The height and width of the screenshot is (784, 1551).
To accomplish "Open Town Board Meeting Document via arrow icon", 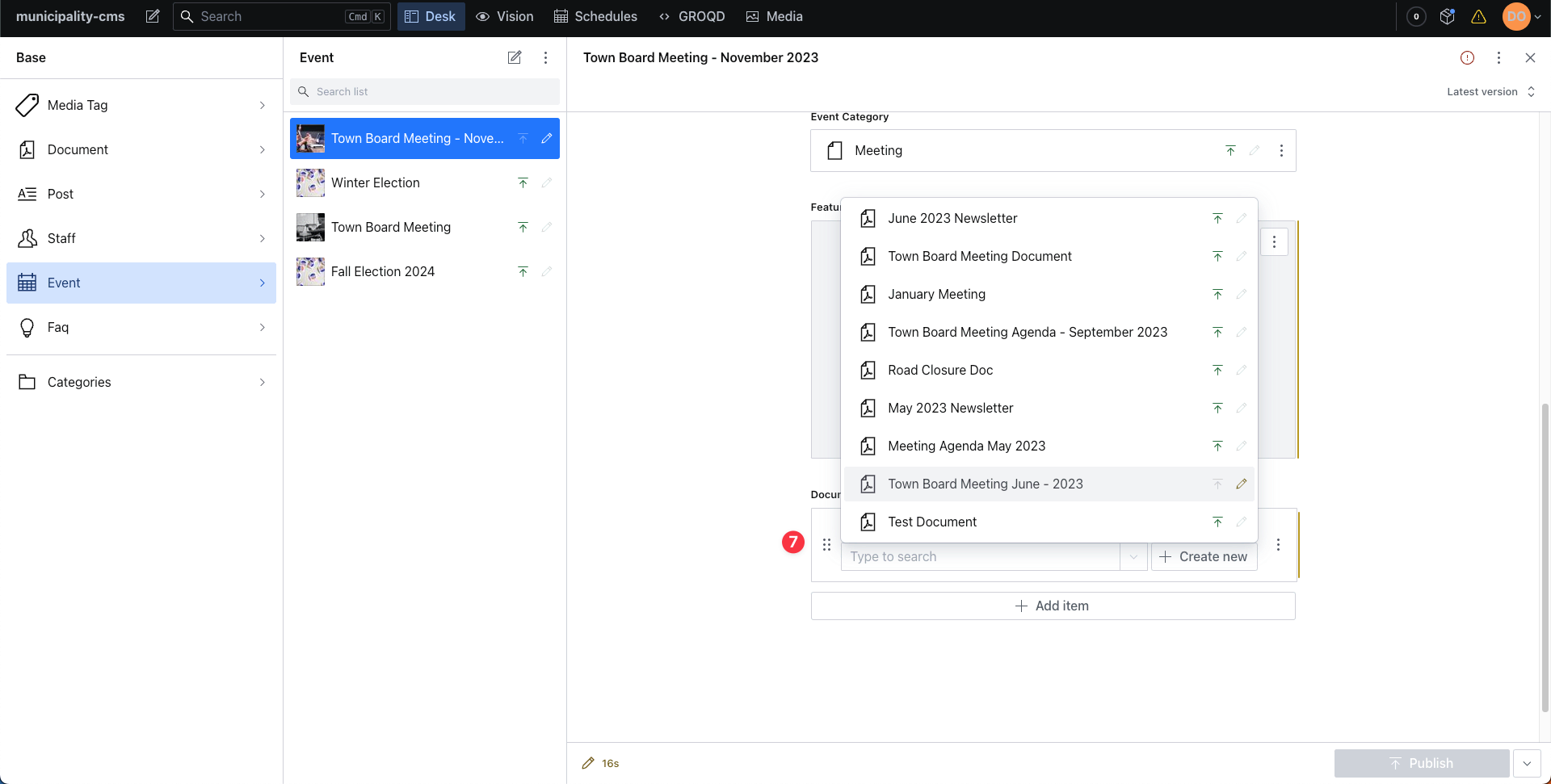I will 1217,256.
